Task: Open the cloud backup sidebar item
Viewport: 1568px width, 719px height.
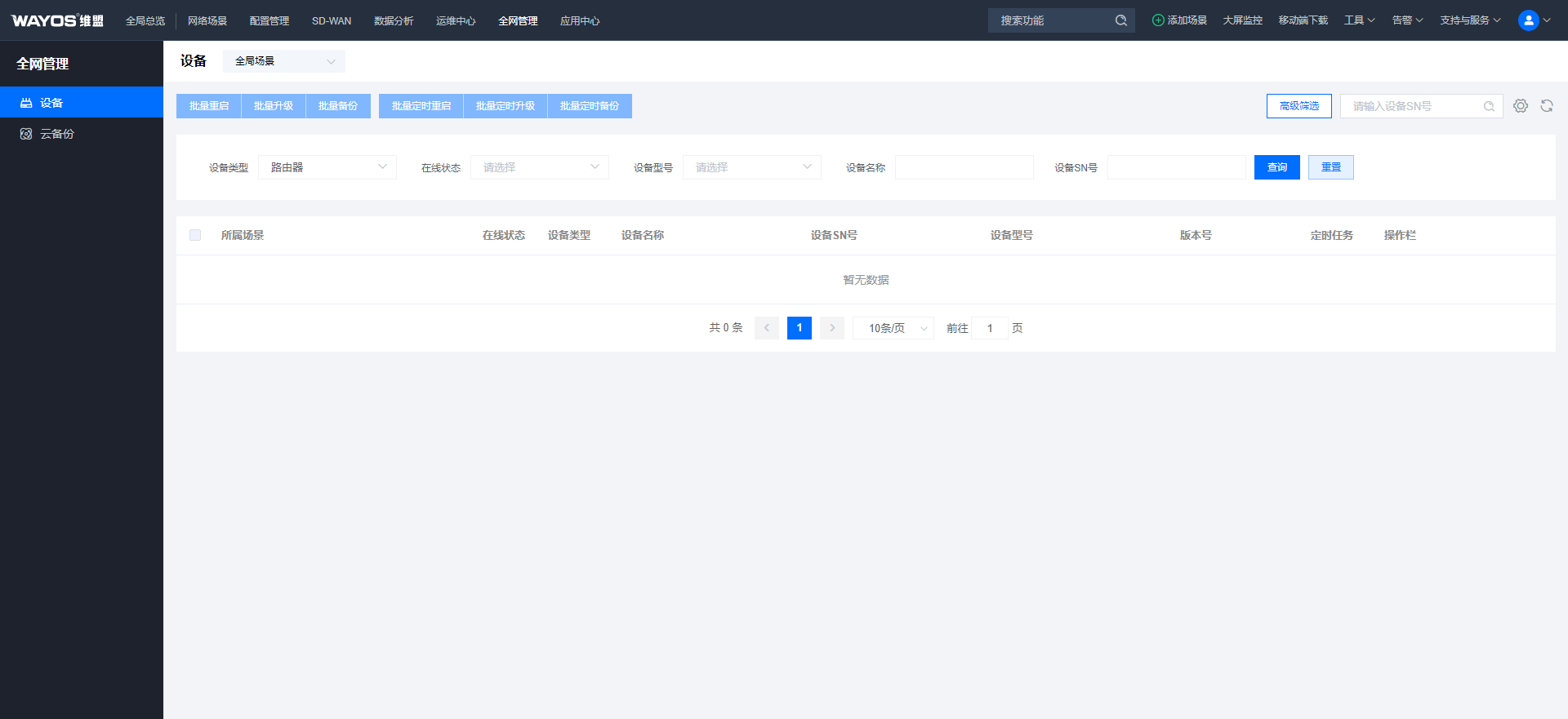Action: coord(57,134)
